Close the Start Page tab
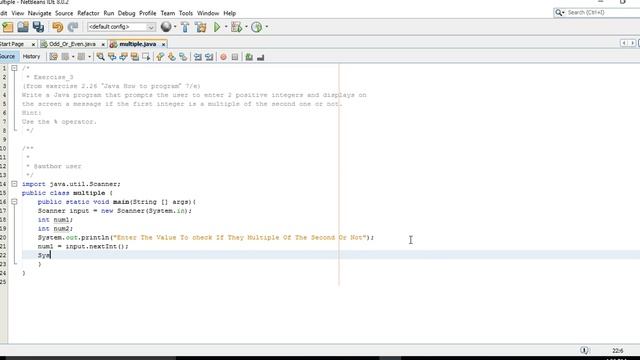 pos(33,44)
